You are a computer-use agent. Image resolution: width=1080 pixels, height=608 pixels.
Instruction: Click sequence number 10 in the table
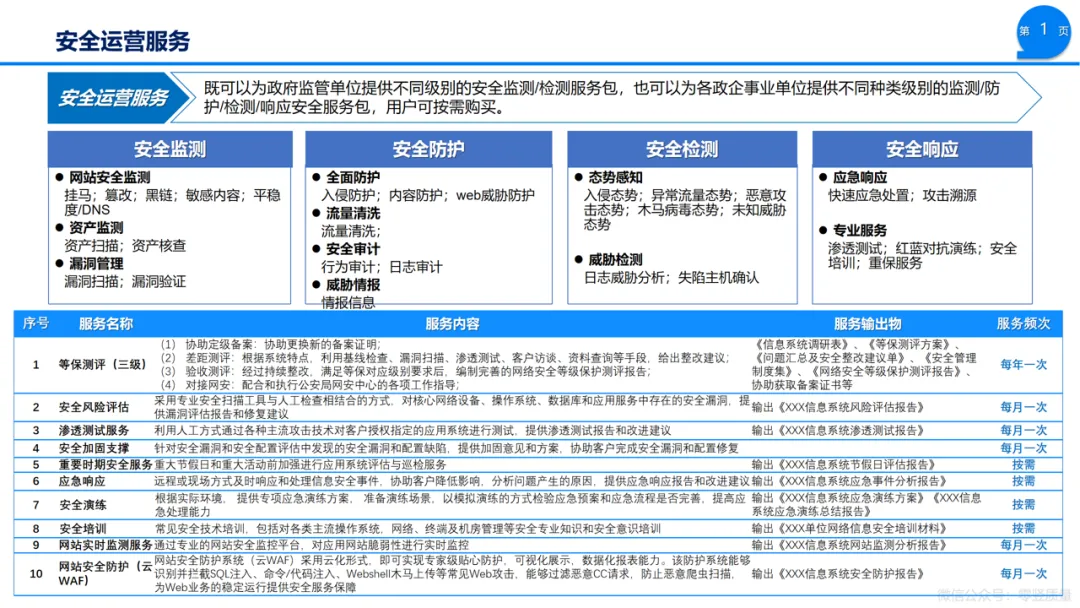[x=36, y=574]
